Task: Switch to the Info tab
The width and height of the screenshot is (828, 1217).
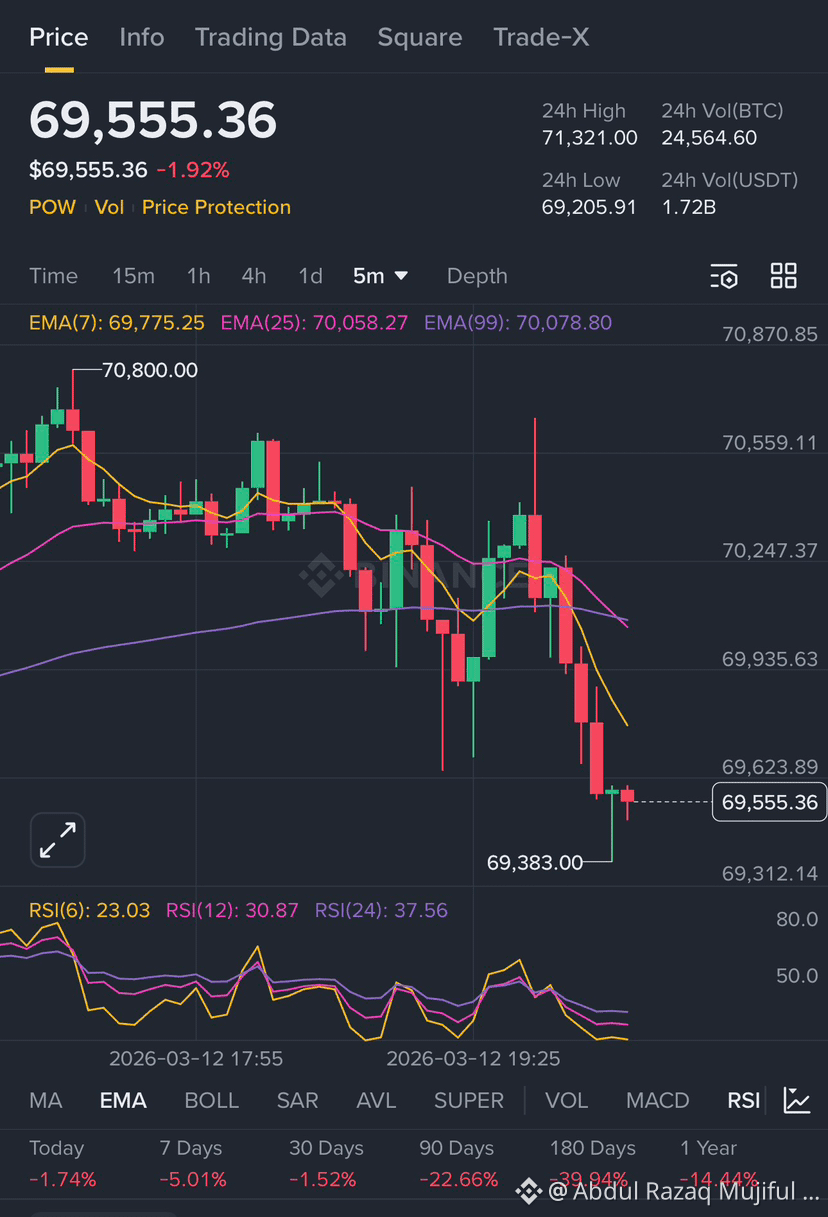Action: (x=142, y=38)
